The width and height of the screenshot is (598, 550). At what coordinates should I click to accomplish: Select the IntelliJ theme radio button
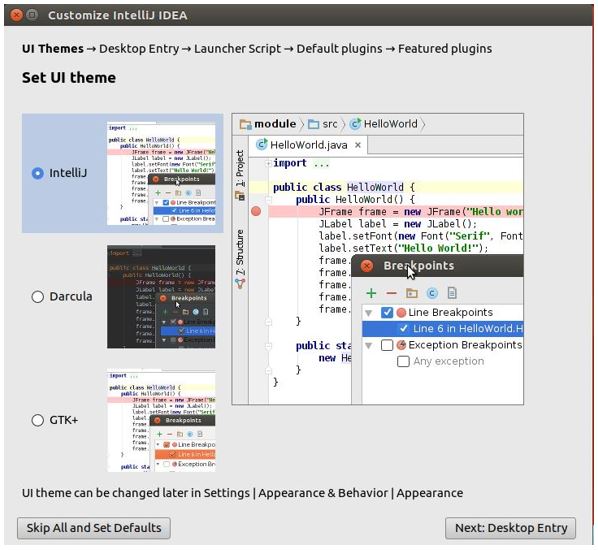[37, 173]
